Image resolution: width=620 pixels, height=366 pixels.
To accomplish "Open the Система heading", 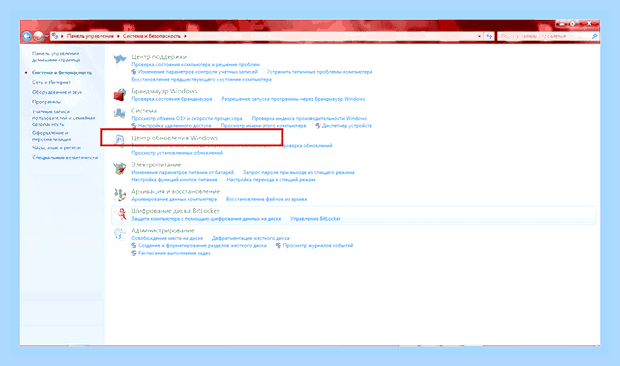I will 144,111.
